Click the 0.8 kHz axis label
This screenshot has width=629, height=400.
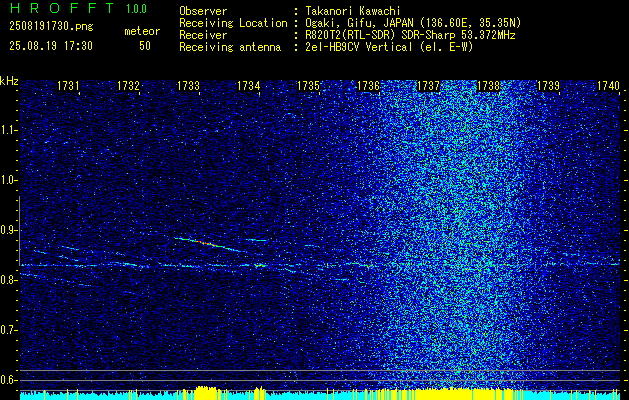8,280
